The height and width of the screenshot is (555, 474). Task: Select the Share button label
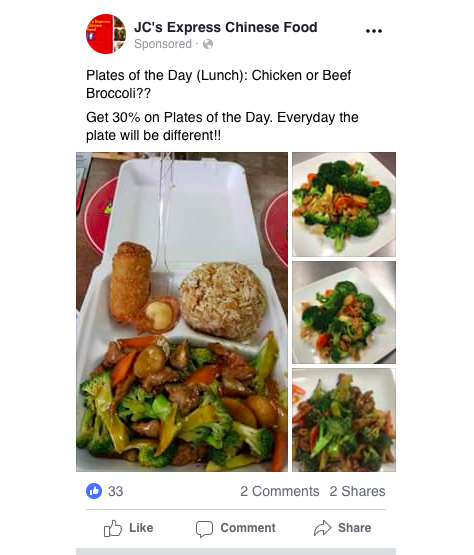coord(354,528)
